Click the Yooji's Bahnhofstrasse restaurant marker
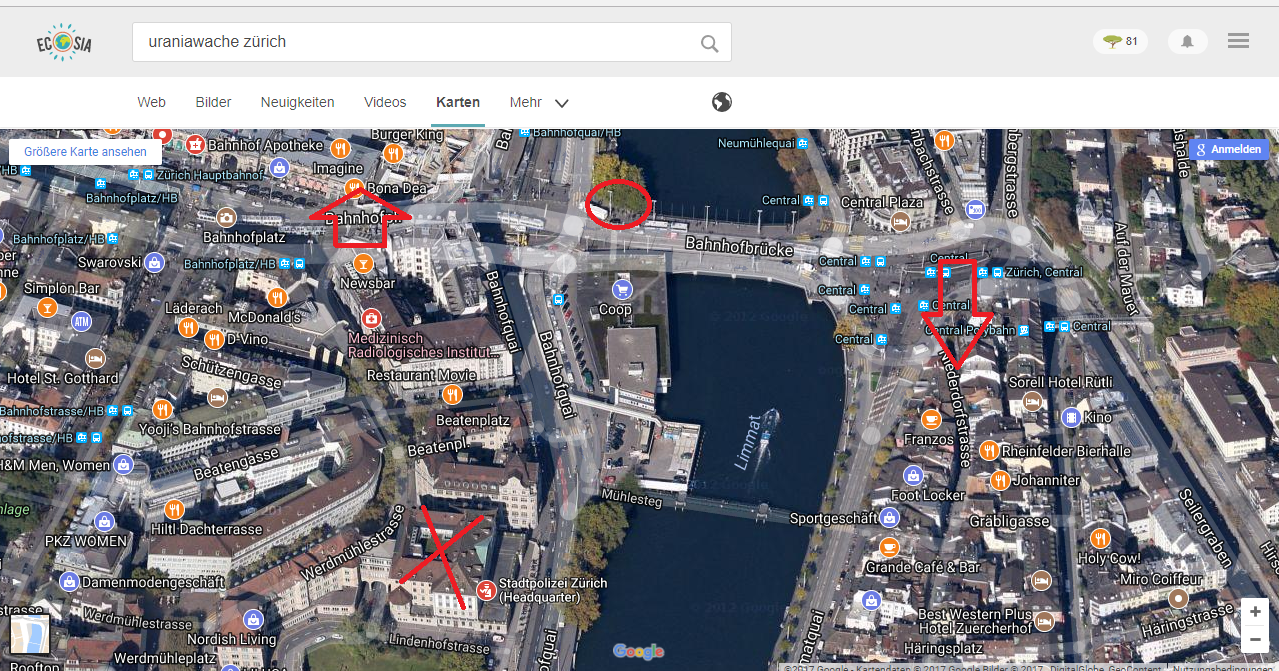Image resolution: width=1279 pixels, height=671 pixels. [162, 409]
